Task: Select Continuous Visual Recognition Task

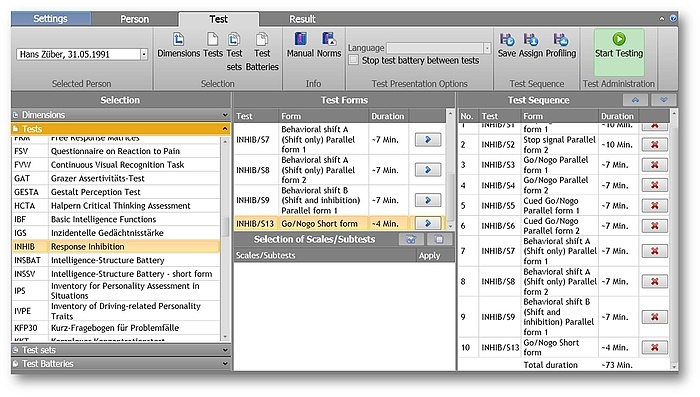Action: (116, 165)
